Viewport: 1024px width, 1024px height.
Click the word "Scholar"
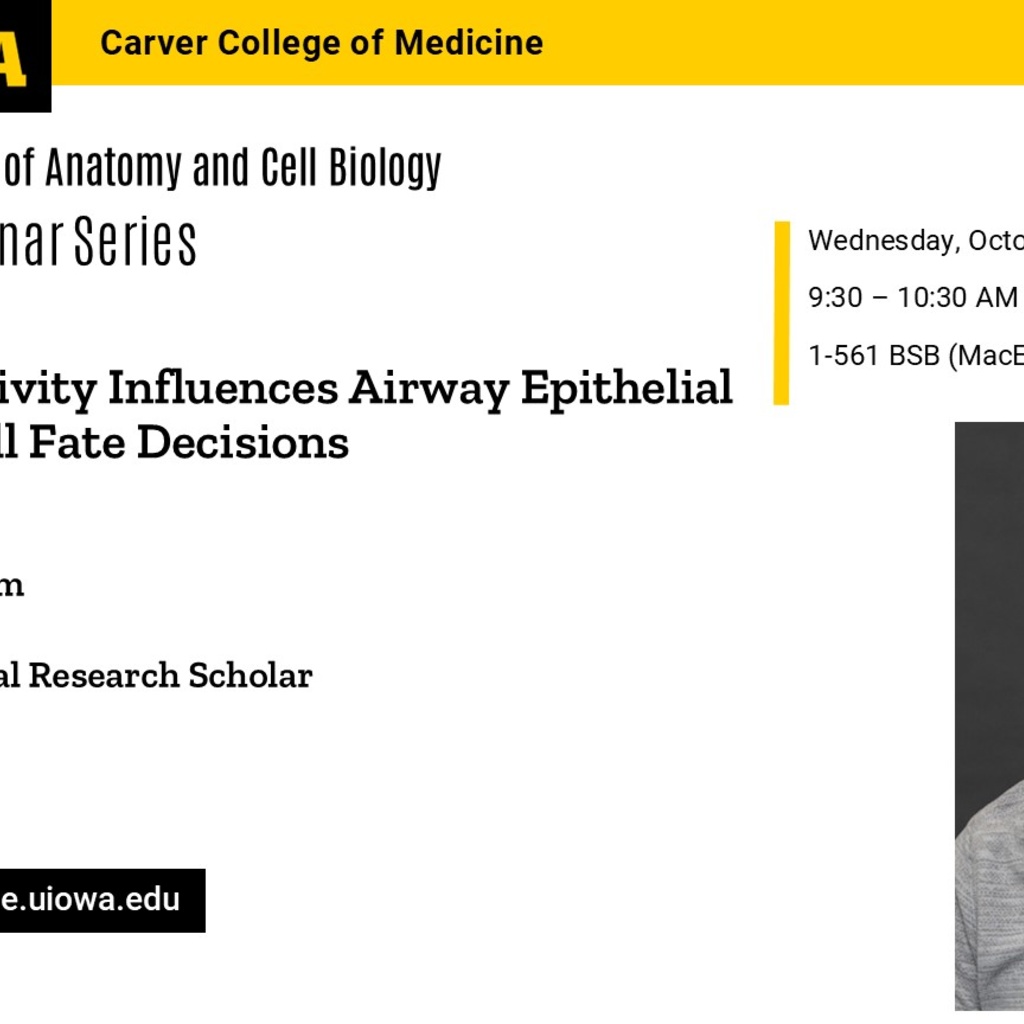(251, 676)
